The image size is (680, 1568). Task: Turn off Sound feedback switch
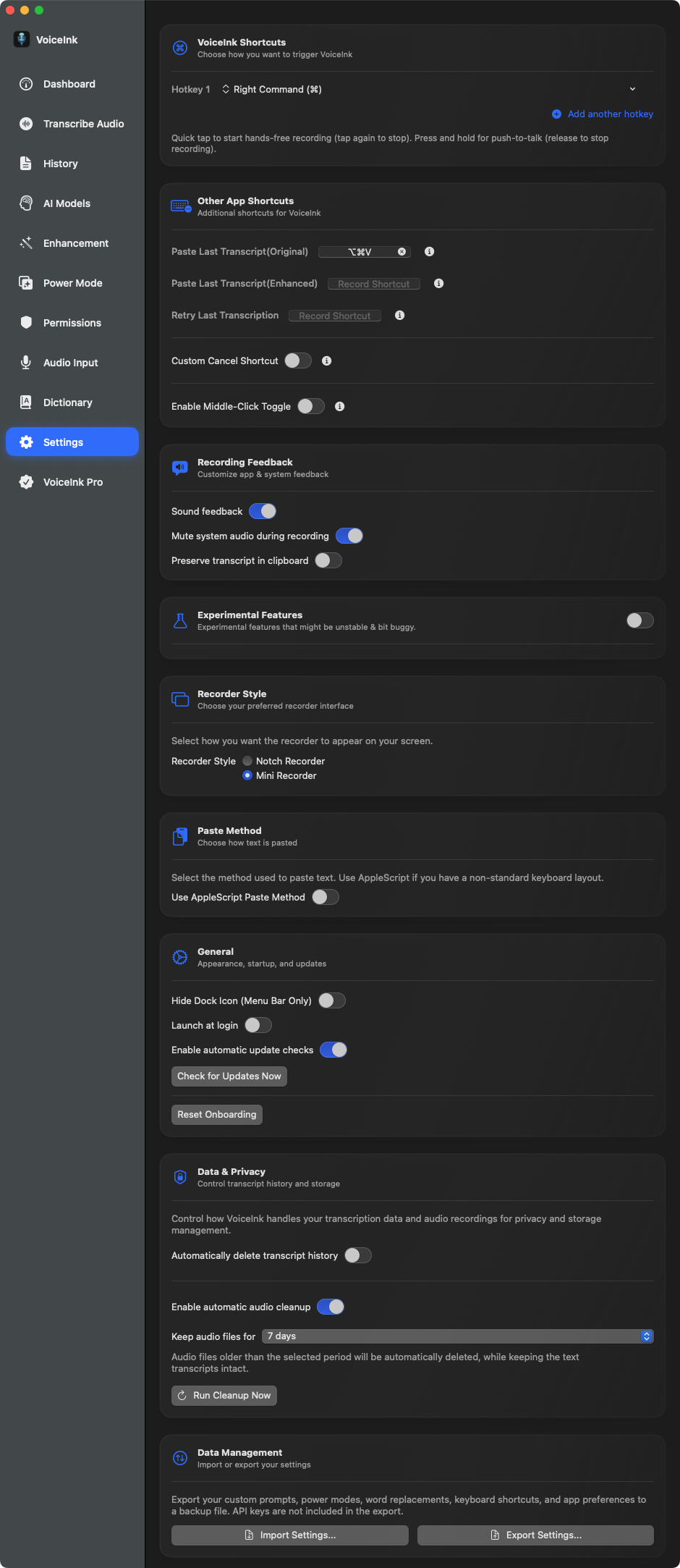[x=263, y=512]
